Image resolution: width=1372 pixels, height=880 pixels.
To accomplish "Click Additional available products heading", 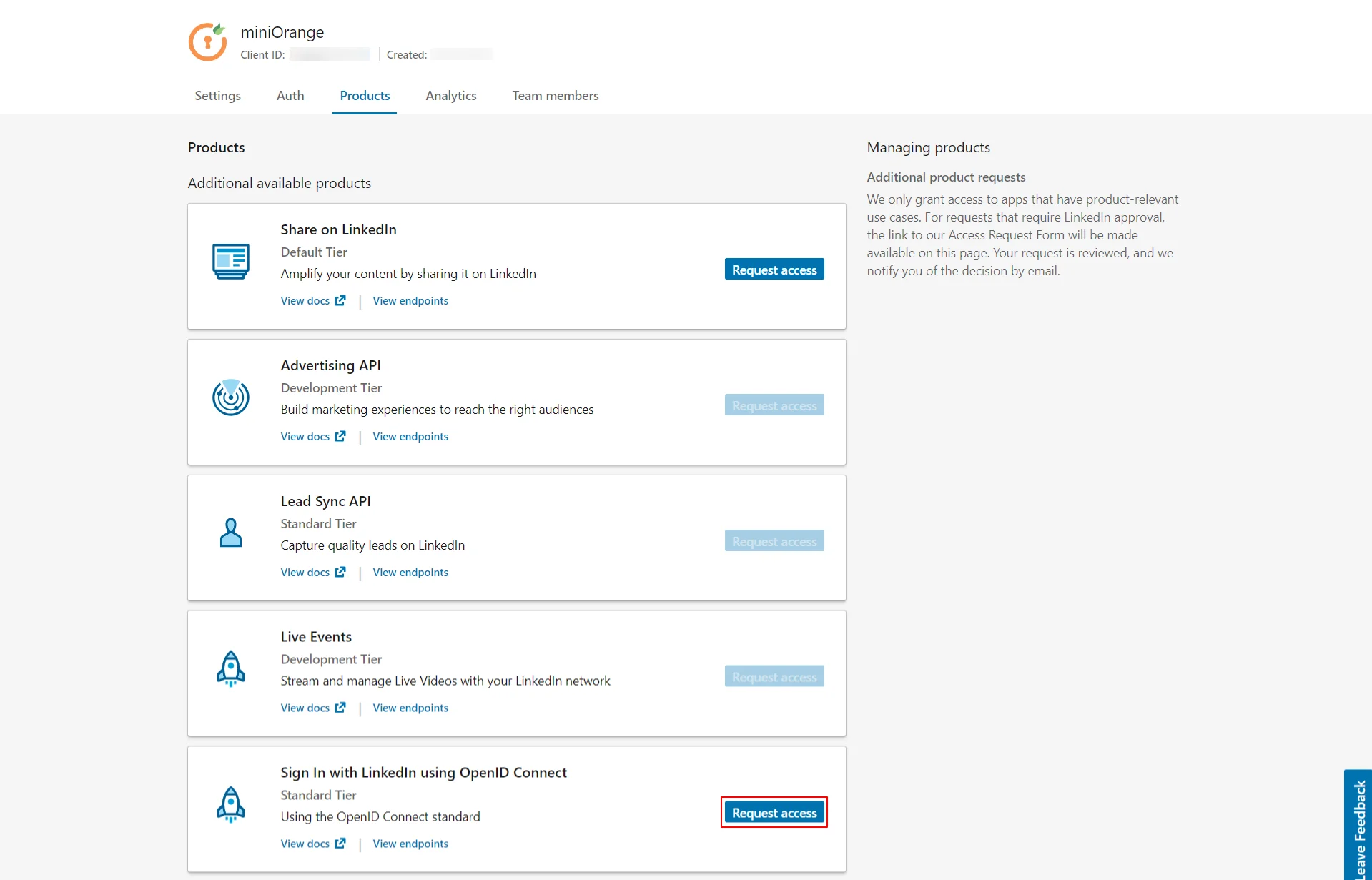I will pos(280,183).
